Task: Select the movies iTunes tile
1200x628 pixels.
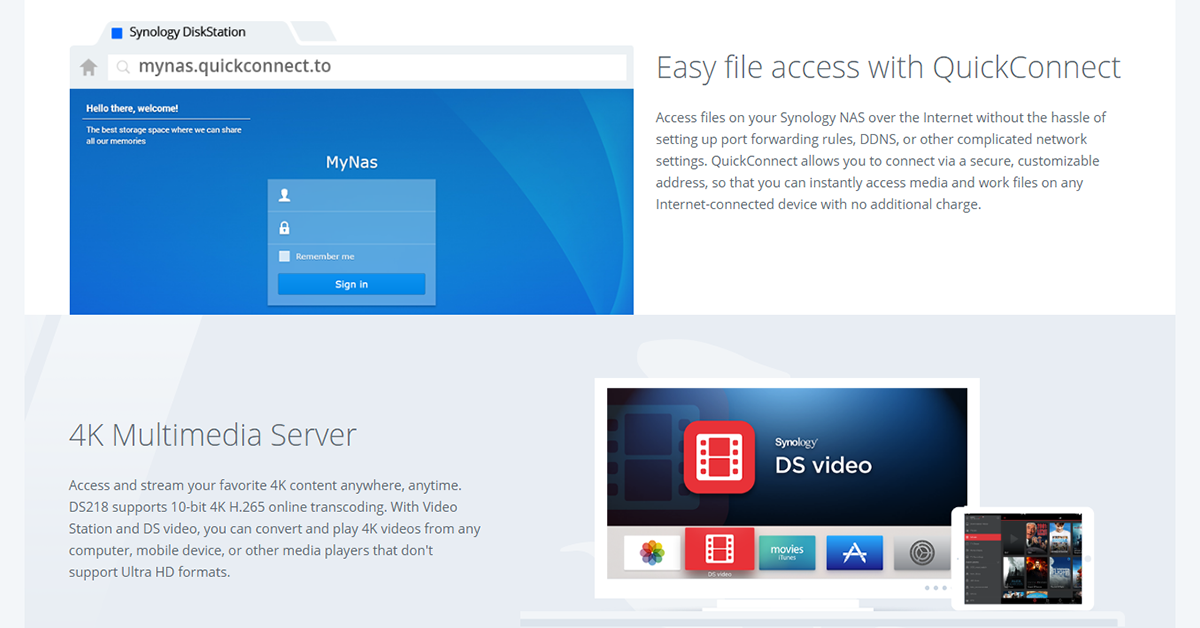Action: tap(787, 552)
